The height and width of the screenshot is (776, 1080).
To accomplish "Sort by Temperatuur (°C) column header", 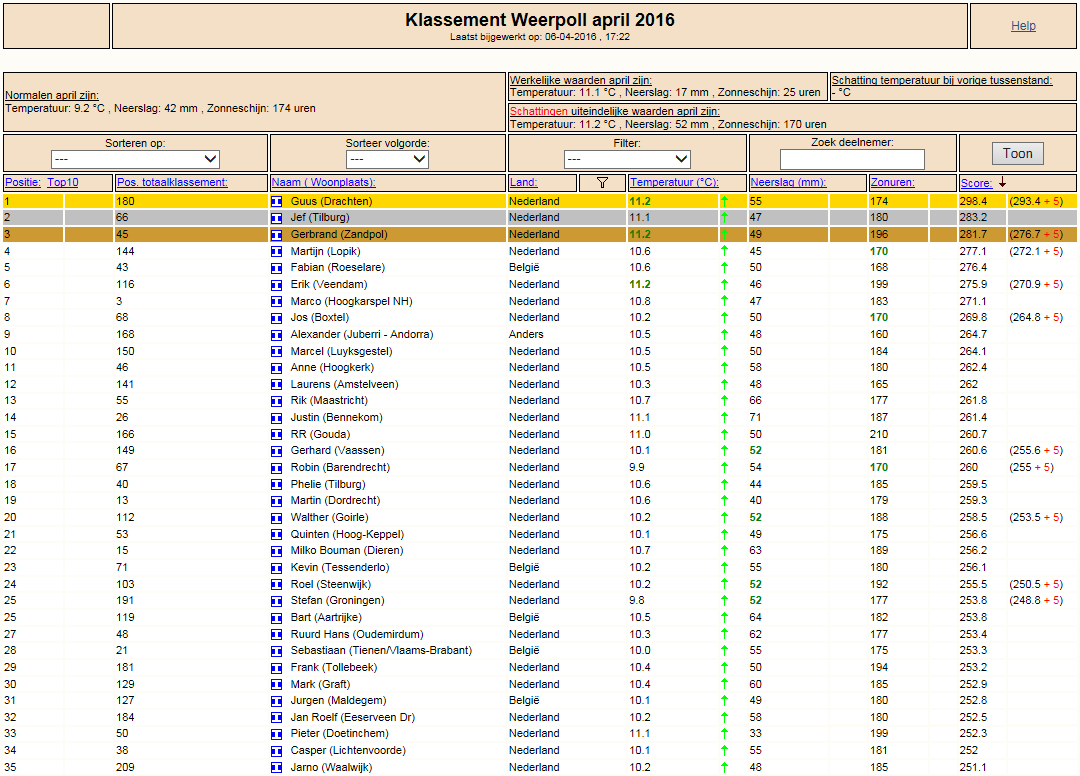I will [x=674, y=182].
